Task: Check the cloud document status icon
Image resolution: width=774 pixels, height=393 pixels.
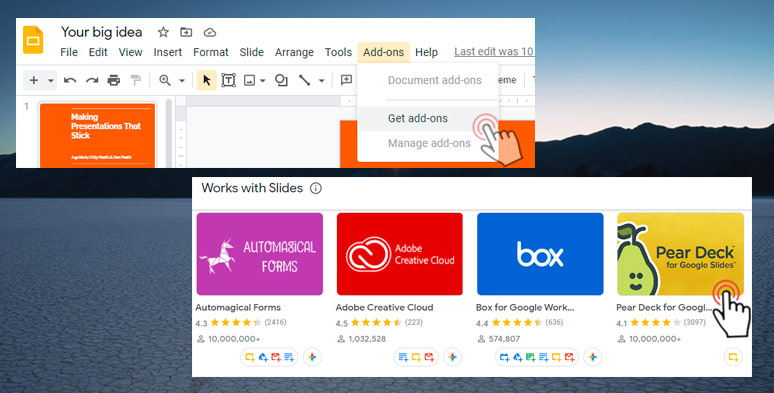Action: [210, 33]
